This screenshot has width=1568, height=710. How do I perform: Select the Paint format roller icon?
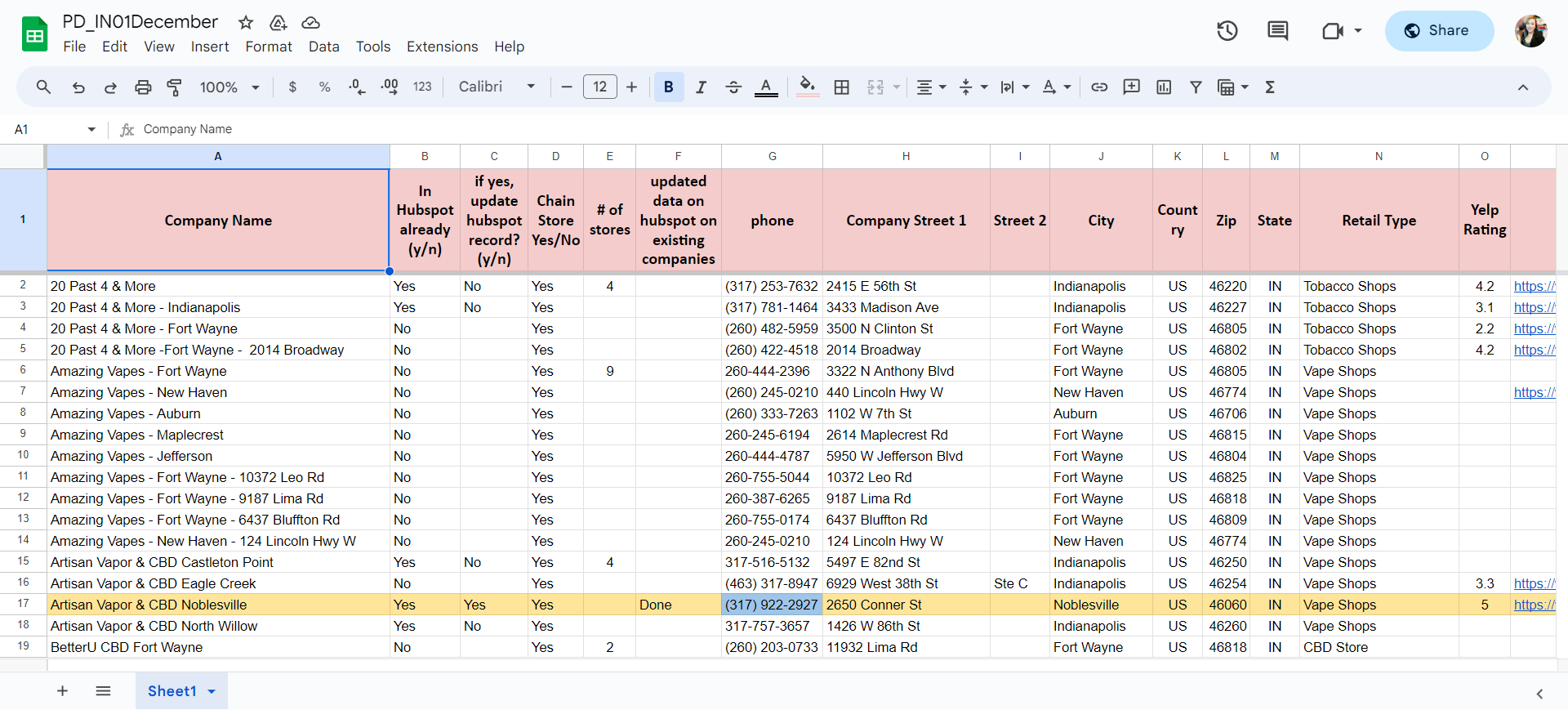[174, 87]
